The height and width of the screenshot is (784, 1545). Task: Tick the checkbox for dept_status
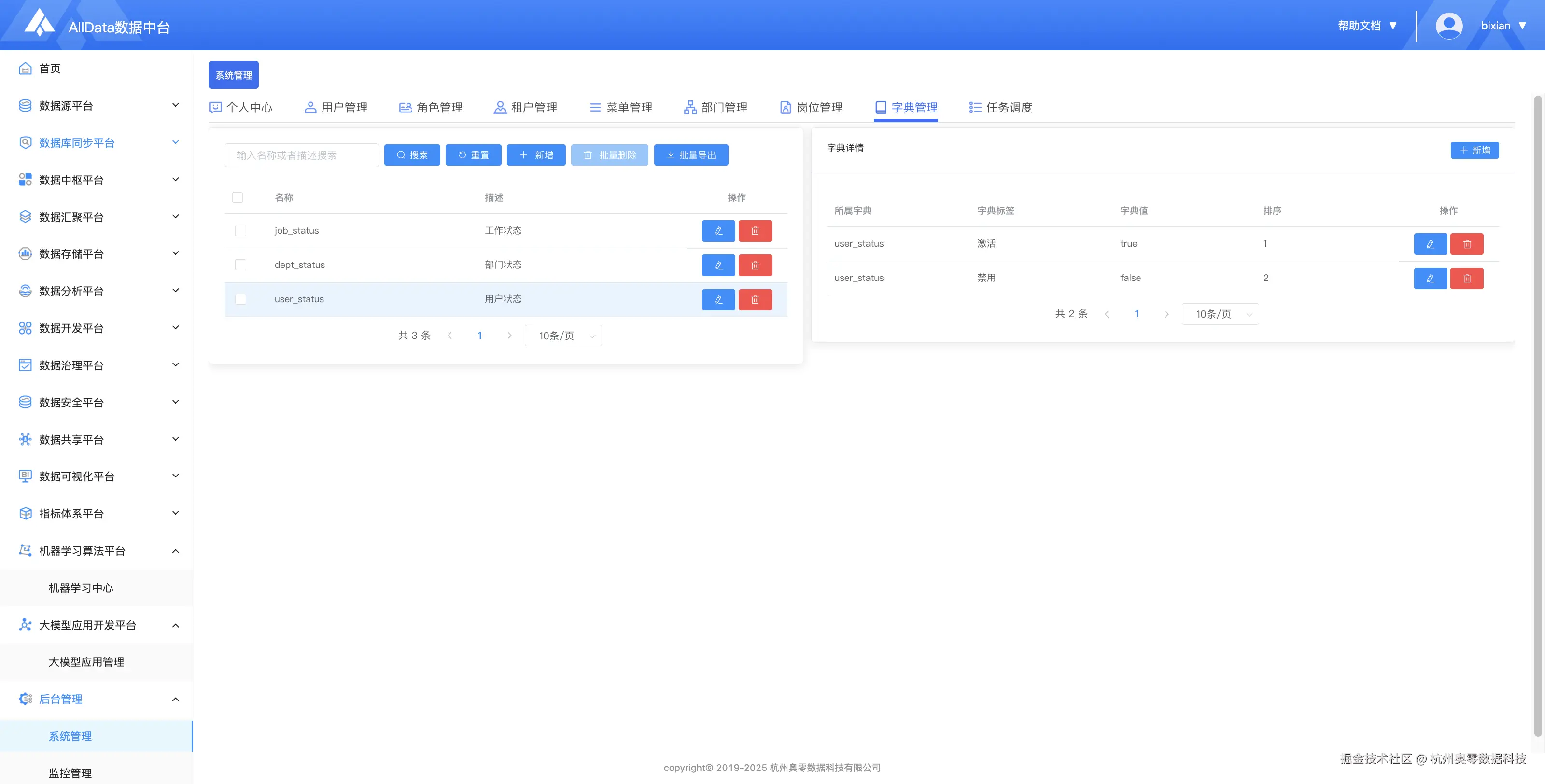coord(240,265)
